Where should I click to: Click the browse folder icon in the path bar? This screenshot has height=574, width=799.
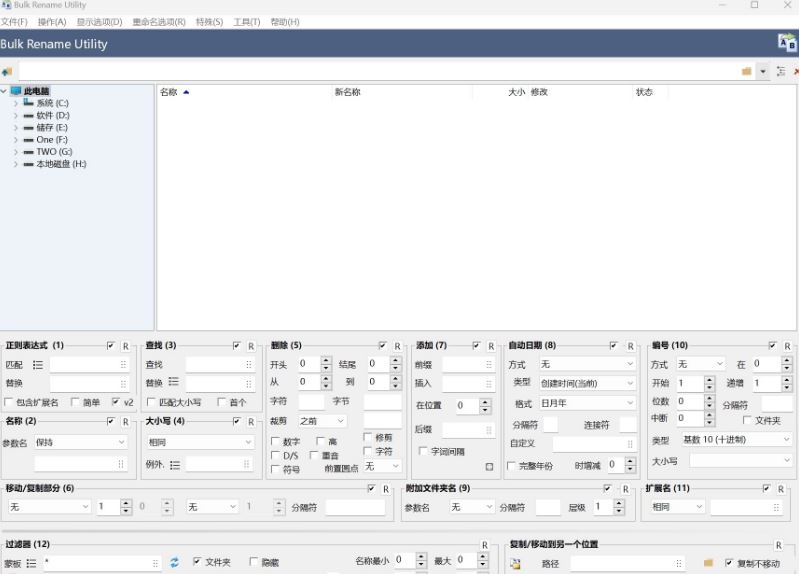click(746, 72)
